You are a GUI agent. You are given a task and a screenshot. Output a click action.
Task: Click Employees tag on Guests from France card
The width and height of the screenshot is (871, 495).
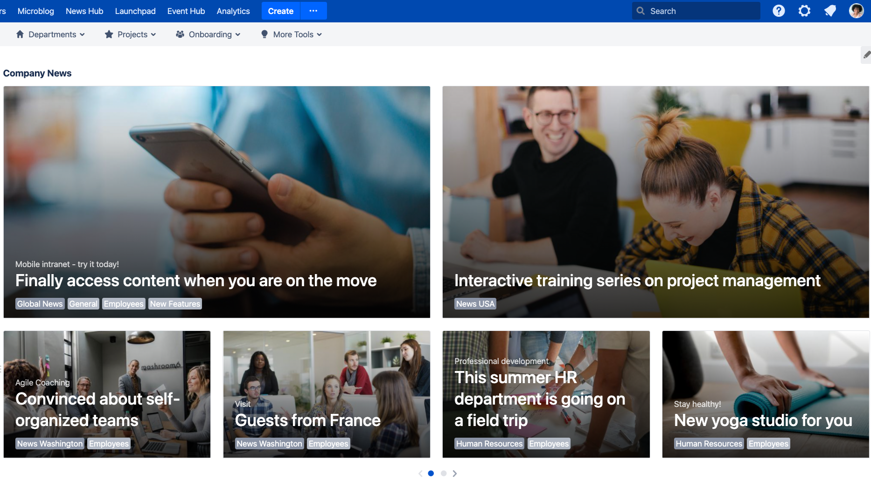pyautogui.click(x=328, y=443)
